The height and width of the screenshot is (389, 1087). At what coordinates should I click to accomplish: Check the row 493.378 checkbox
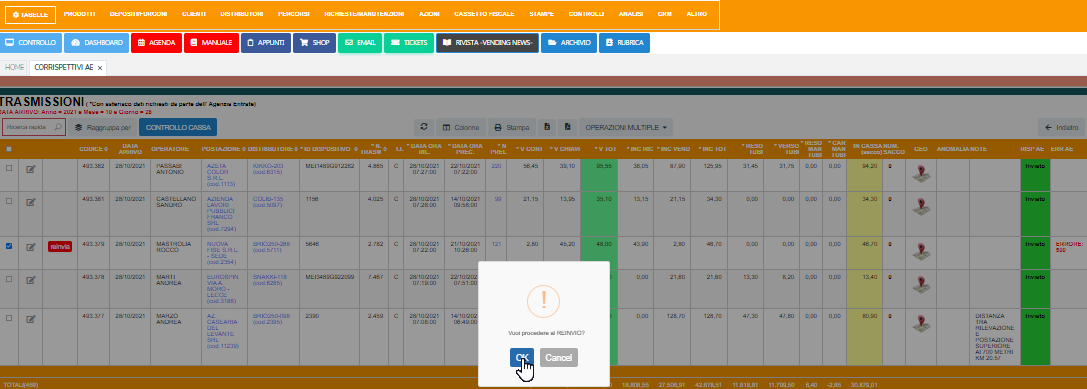(x=9, y=278)
